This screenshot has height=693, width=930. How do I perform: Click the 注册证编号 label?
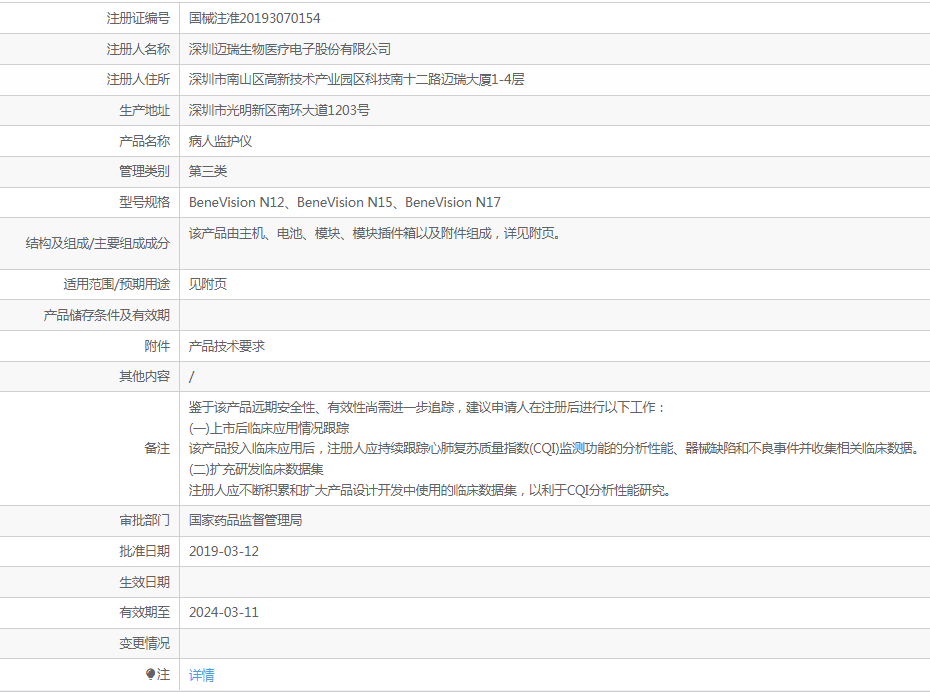coord(138,18)
